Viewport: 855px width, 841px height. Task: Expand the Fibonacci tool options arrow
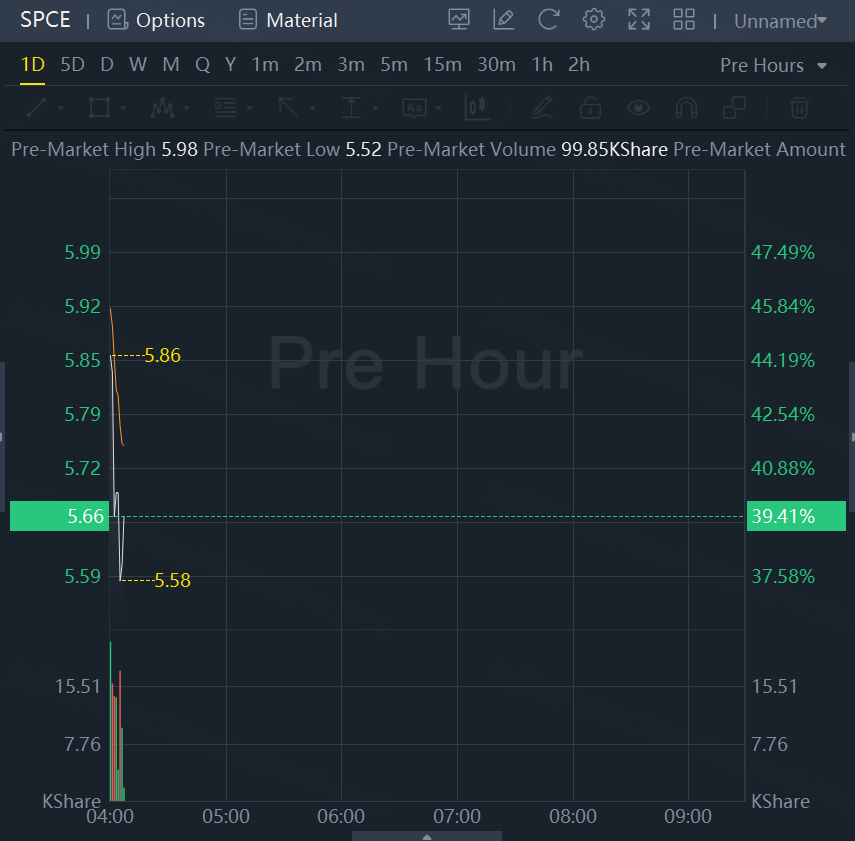point(250,108)
